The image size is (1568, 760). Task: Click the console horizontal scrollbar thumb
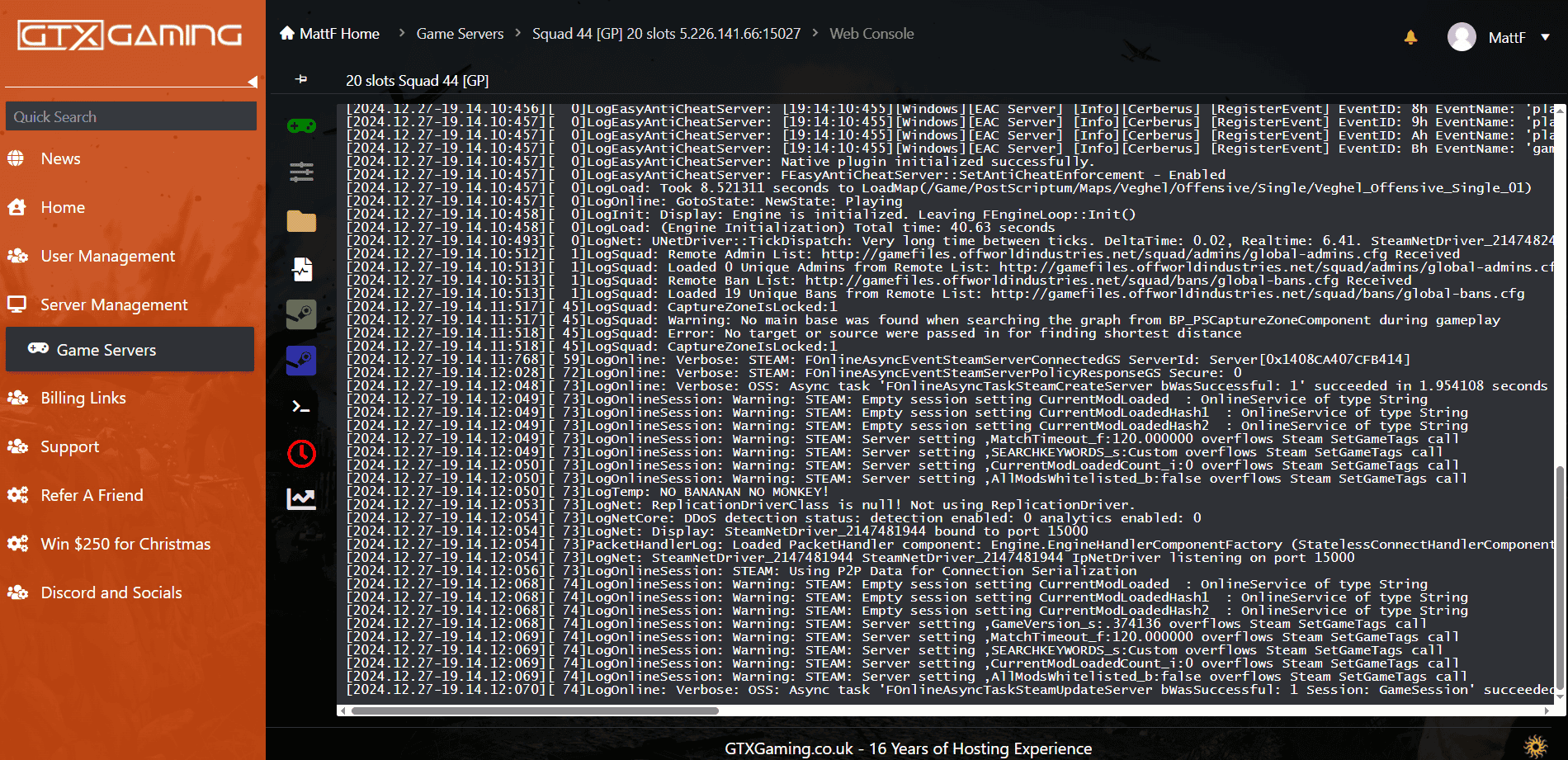(x=535, y=710)
